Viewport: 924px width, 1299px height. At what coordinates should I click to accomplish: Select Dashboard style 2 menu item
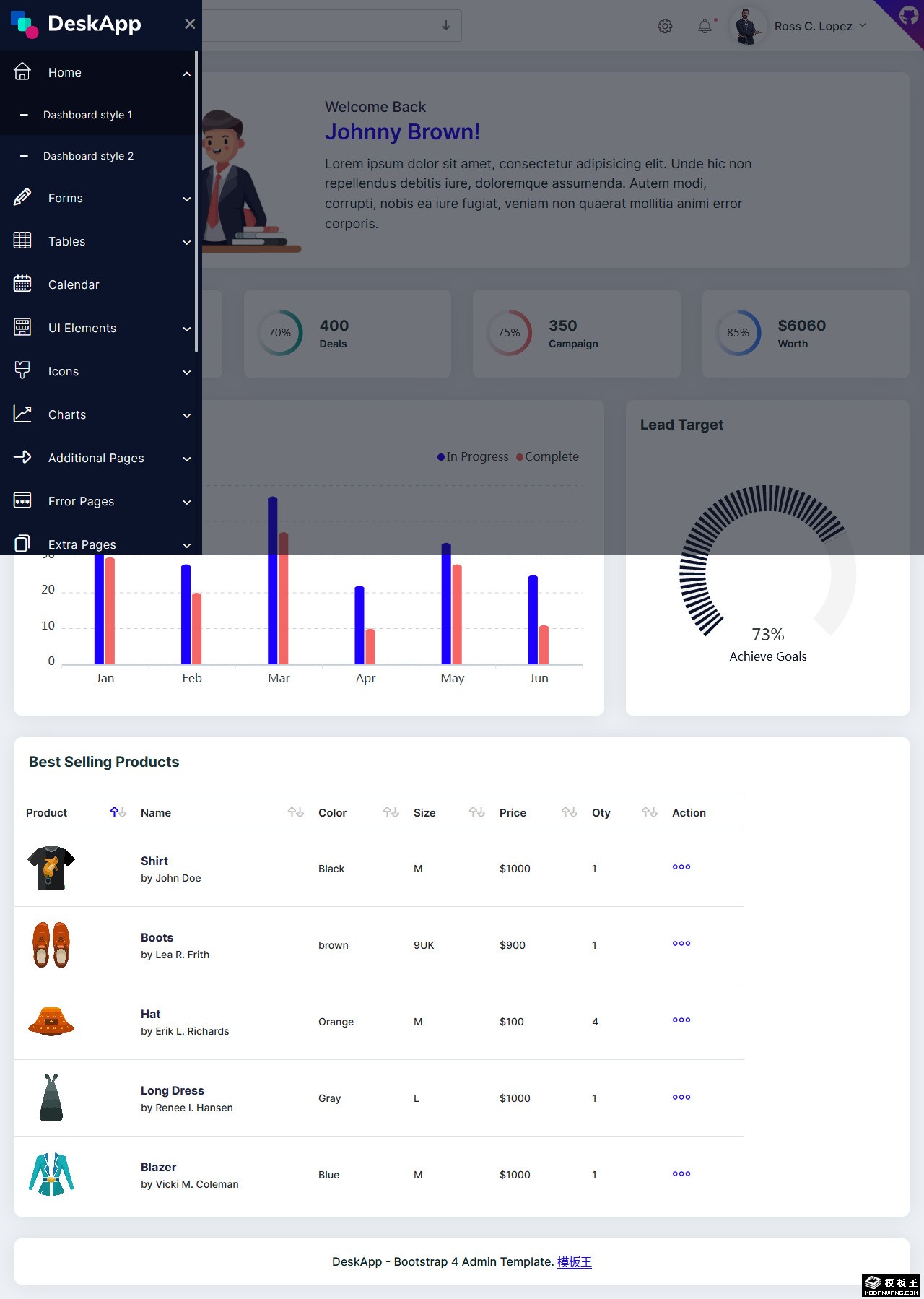click(88, 156)
